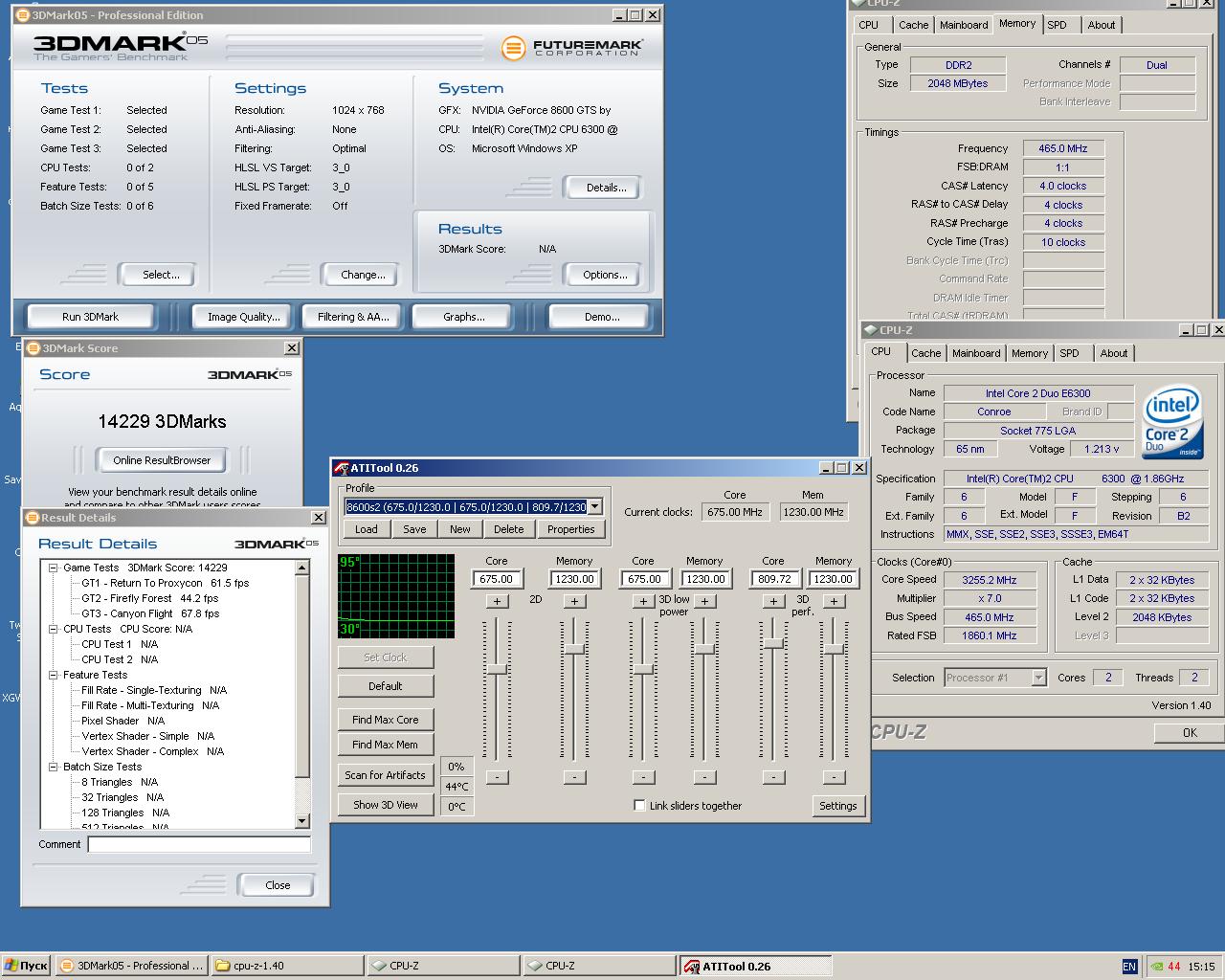This screenshot has width=1225, height=980.
Task: Click Result Details scrollbar up arrow
Action: (x=302, y=568)
